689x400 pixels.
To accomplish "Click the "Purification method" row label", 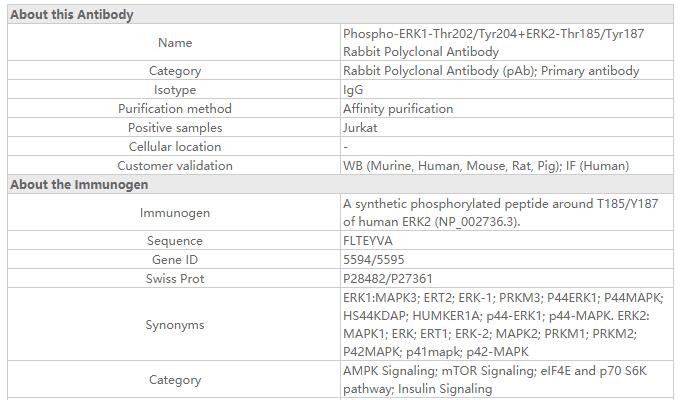I will [175, 109].
